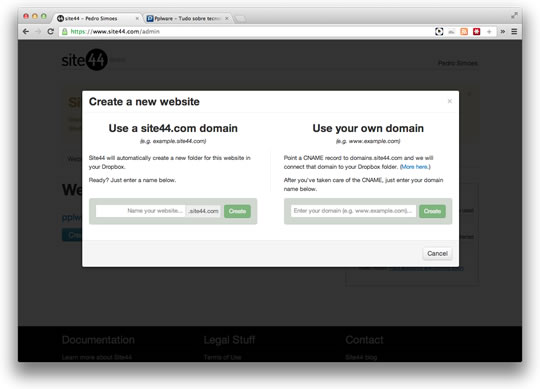Click the Pplware tab favicon
This screenshot has height=389, width=540.
point(150,18)
